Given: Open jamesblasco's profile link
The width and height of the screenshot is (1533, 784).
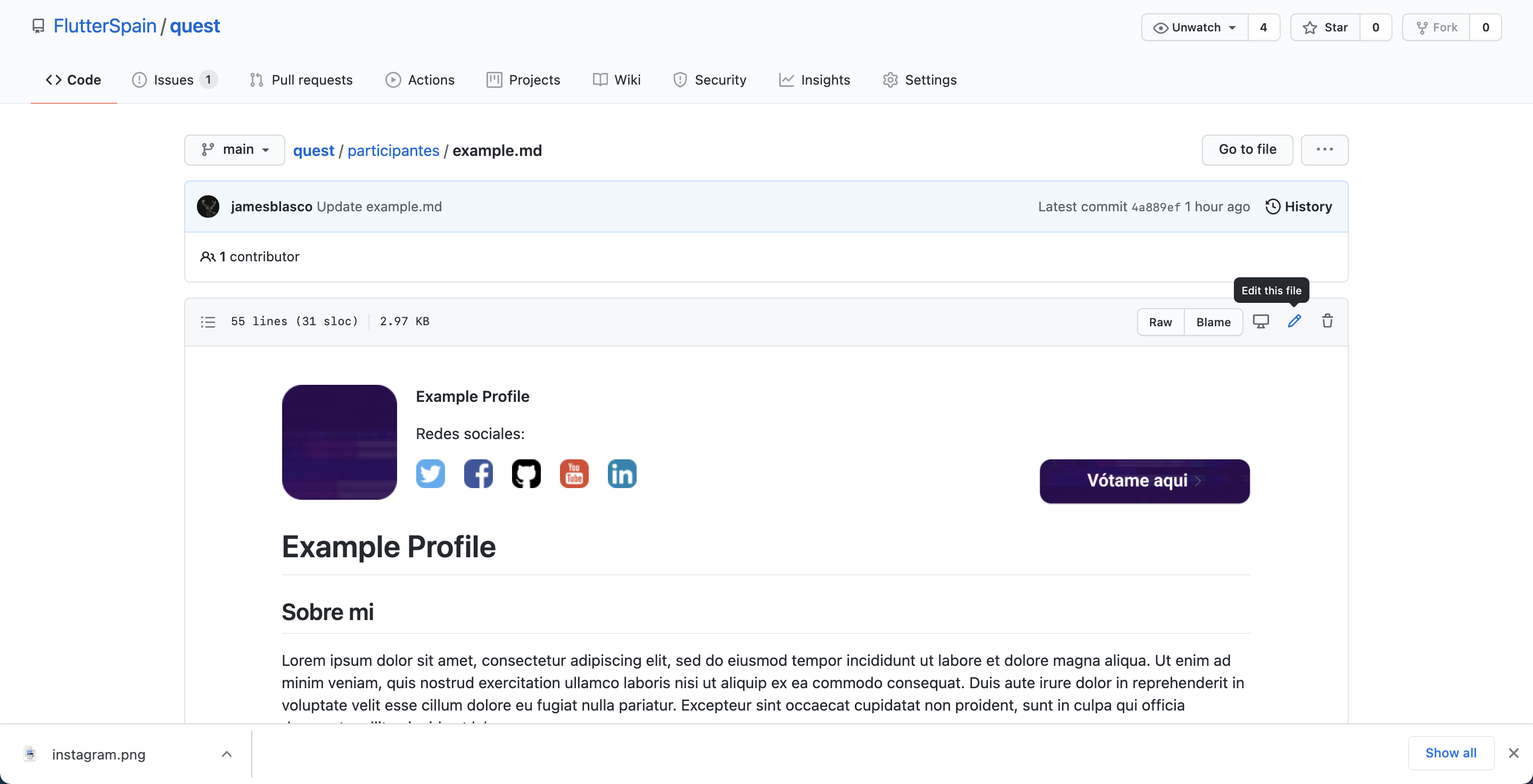Looking at the screenshot, I should pyautogui.click(x=271, y=207).
